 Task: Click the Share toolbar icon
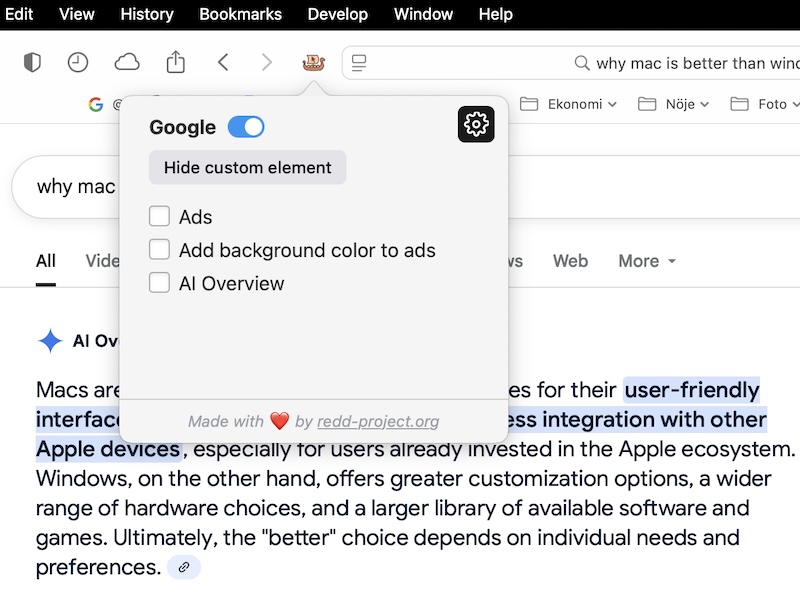point(176,62)
